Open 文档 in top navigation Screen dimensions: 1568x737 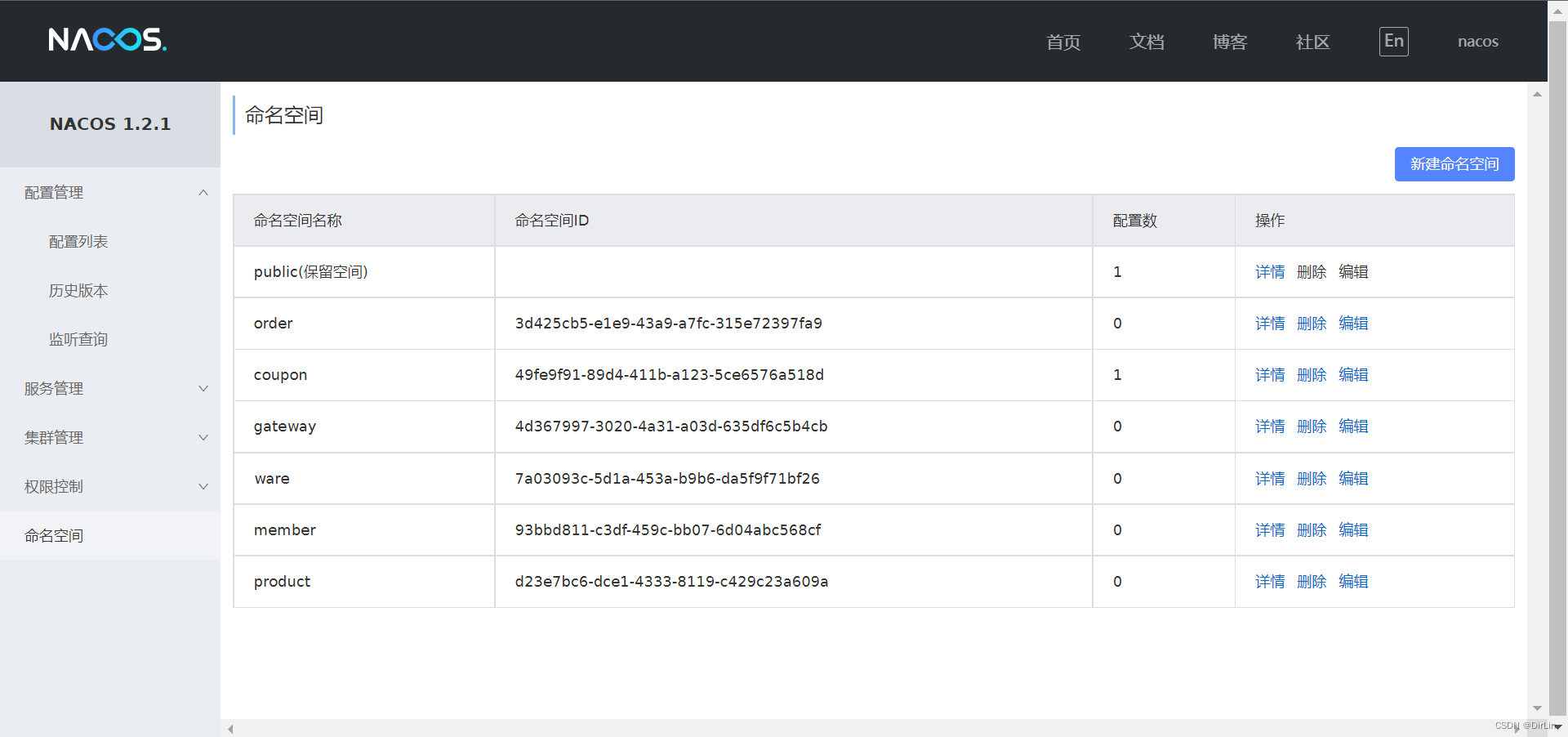1147,42
